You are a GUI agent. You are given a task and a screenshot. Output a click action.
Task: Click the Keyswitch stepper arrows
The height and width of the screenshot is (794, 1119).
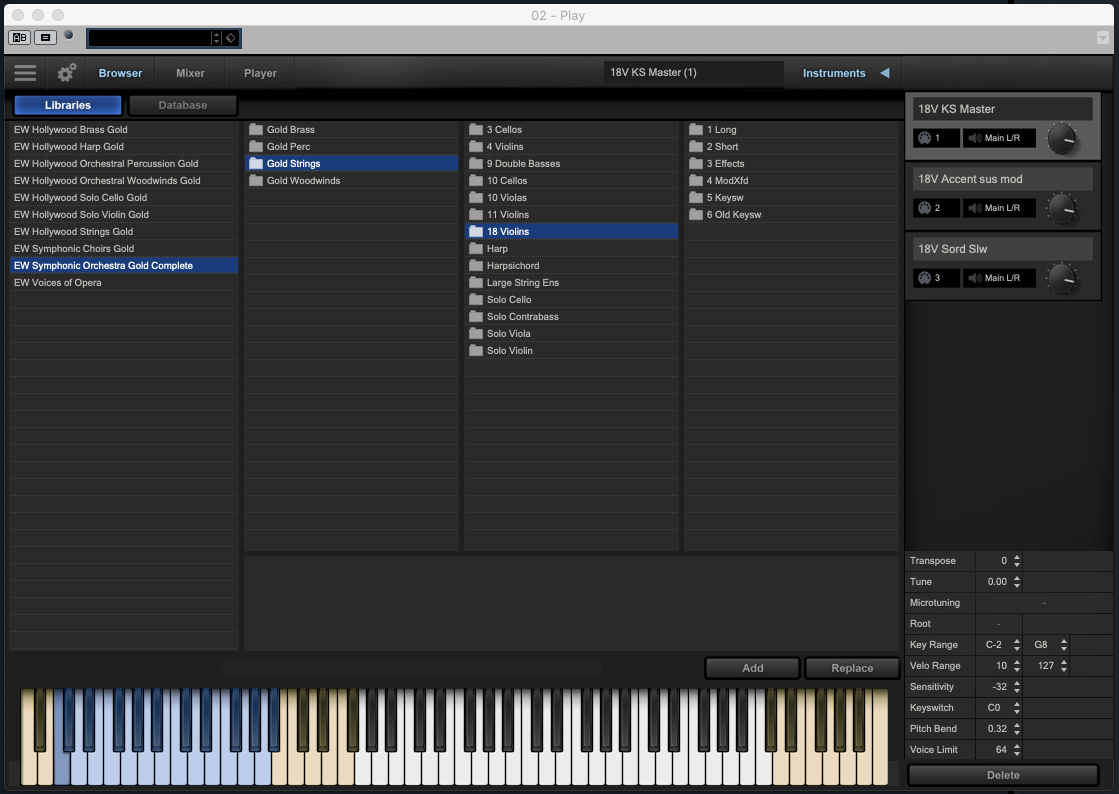point(1017,708)
